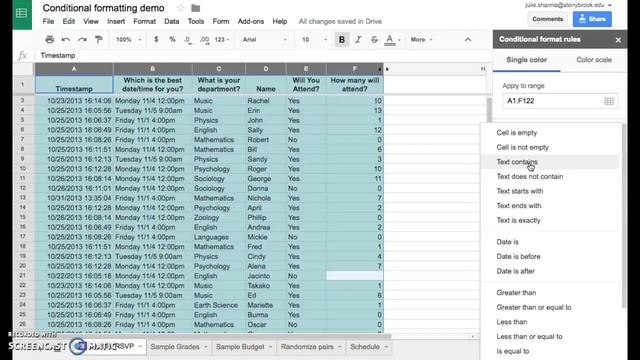This screenshot has width=640, height=360.
Task: Open the Arial font dropdown
Action: coord(264,40)
